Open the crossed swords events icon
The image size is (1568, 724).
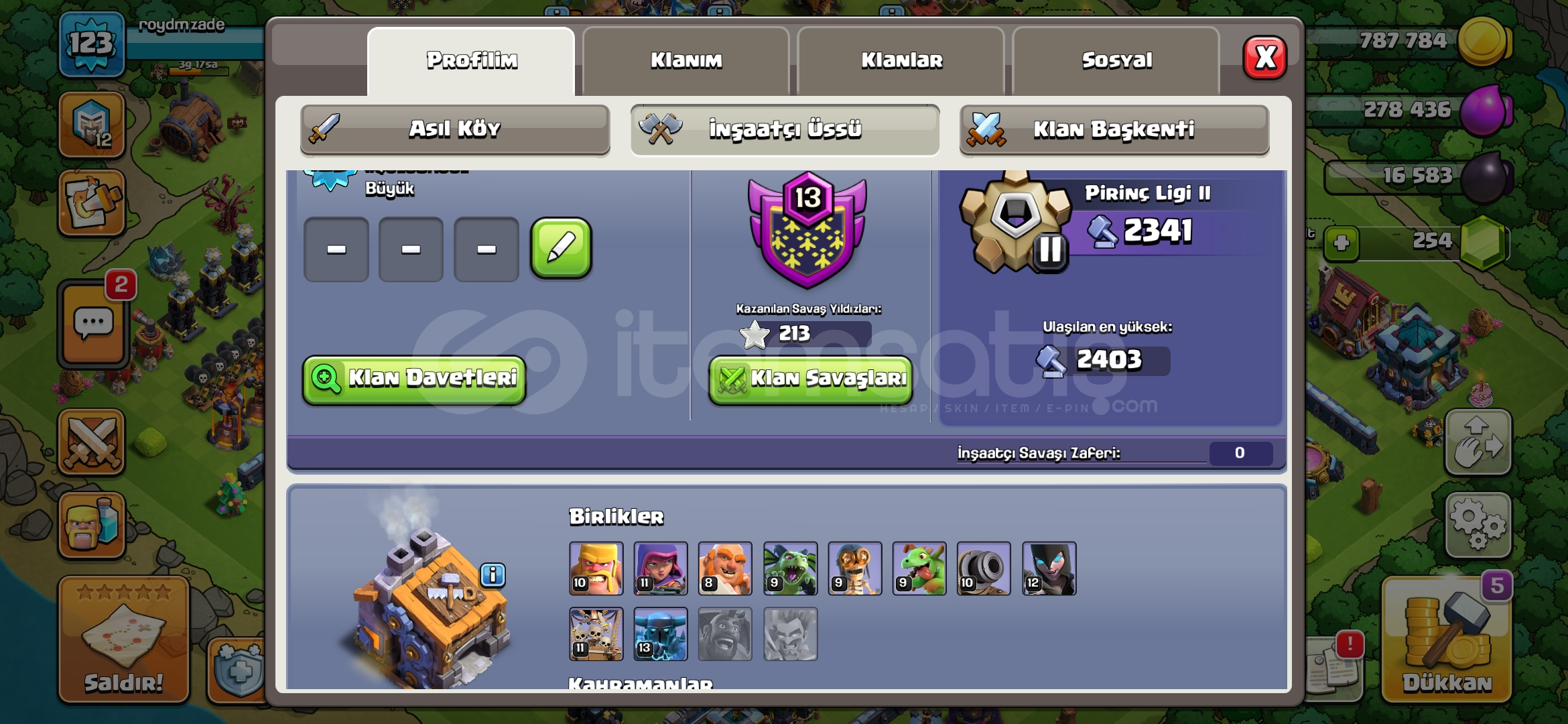point(92,442)
